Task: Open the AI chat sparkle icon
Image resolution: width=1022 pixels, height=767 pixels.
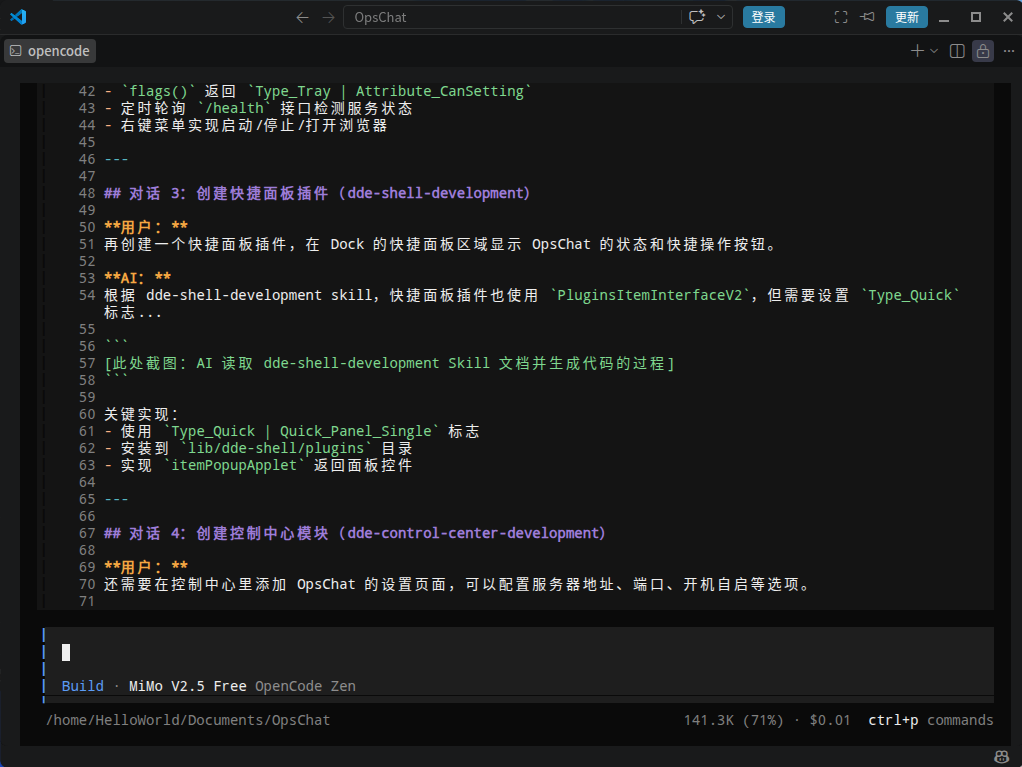Action: [x=697, y=17]
